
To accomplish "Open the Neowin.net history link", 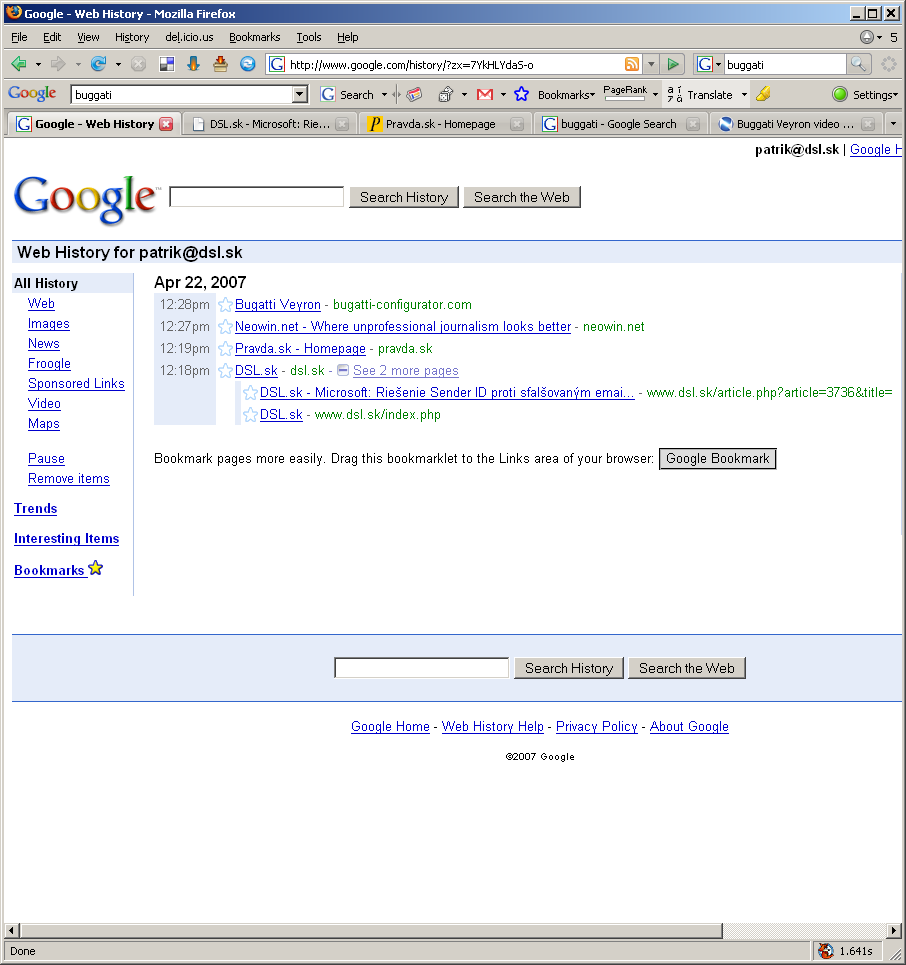I will point(403,327).
